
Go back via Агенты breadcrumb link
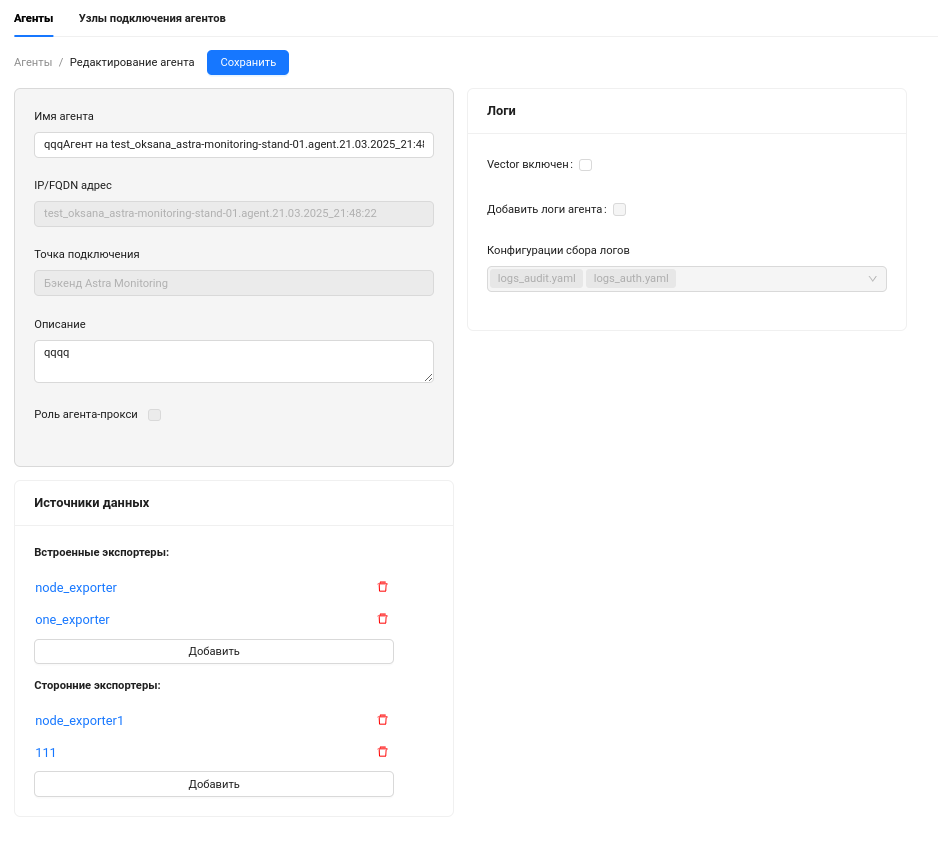click(33, 62)
